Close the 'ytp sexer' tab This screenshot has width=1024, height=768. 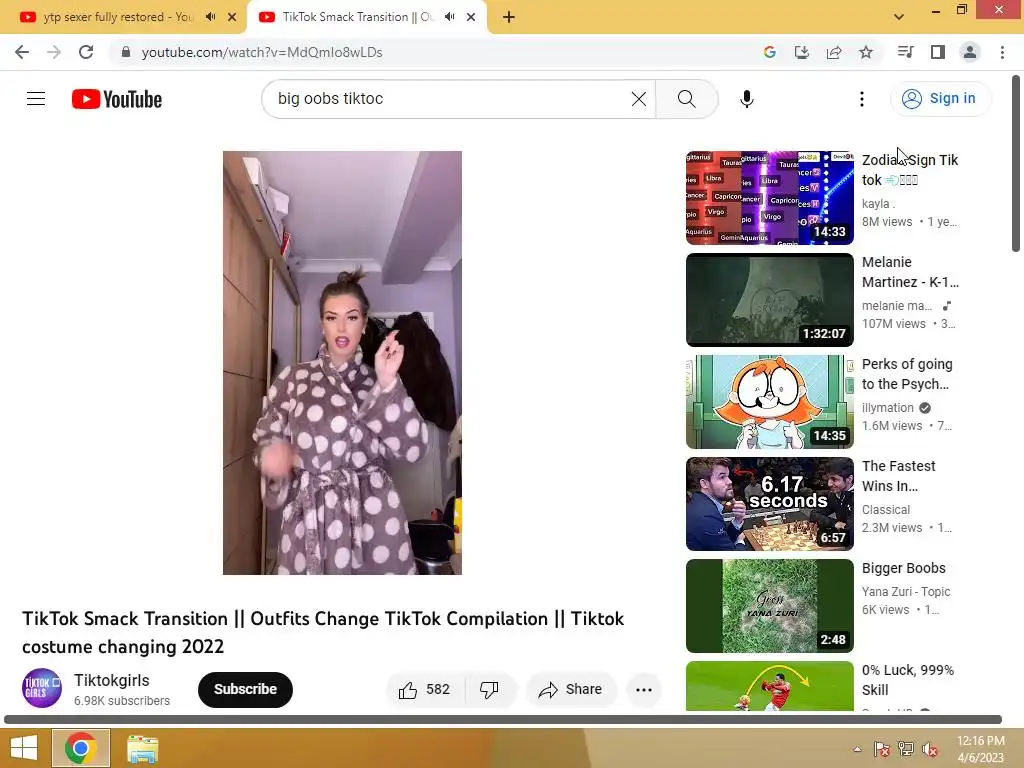232,17
